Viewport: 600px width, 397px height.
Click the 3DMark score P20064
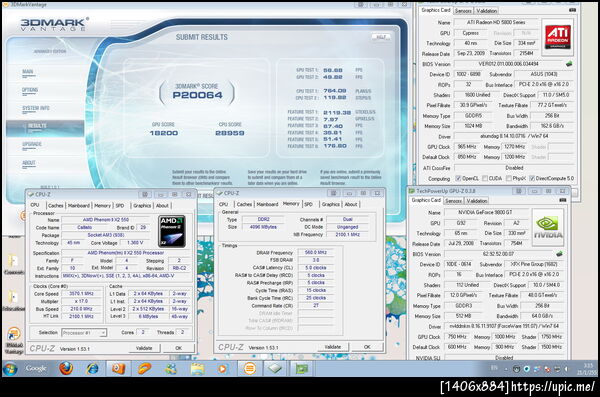(x=197, y=95)
